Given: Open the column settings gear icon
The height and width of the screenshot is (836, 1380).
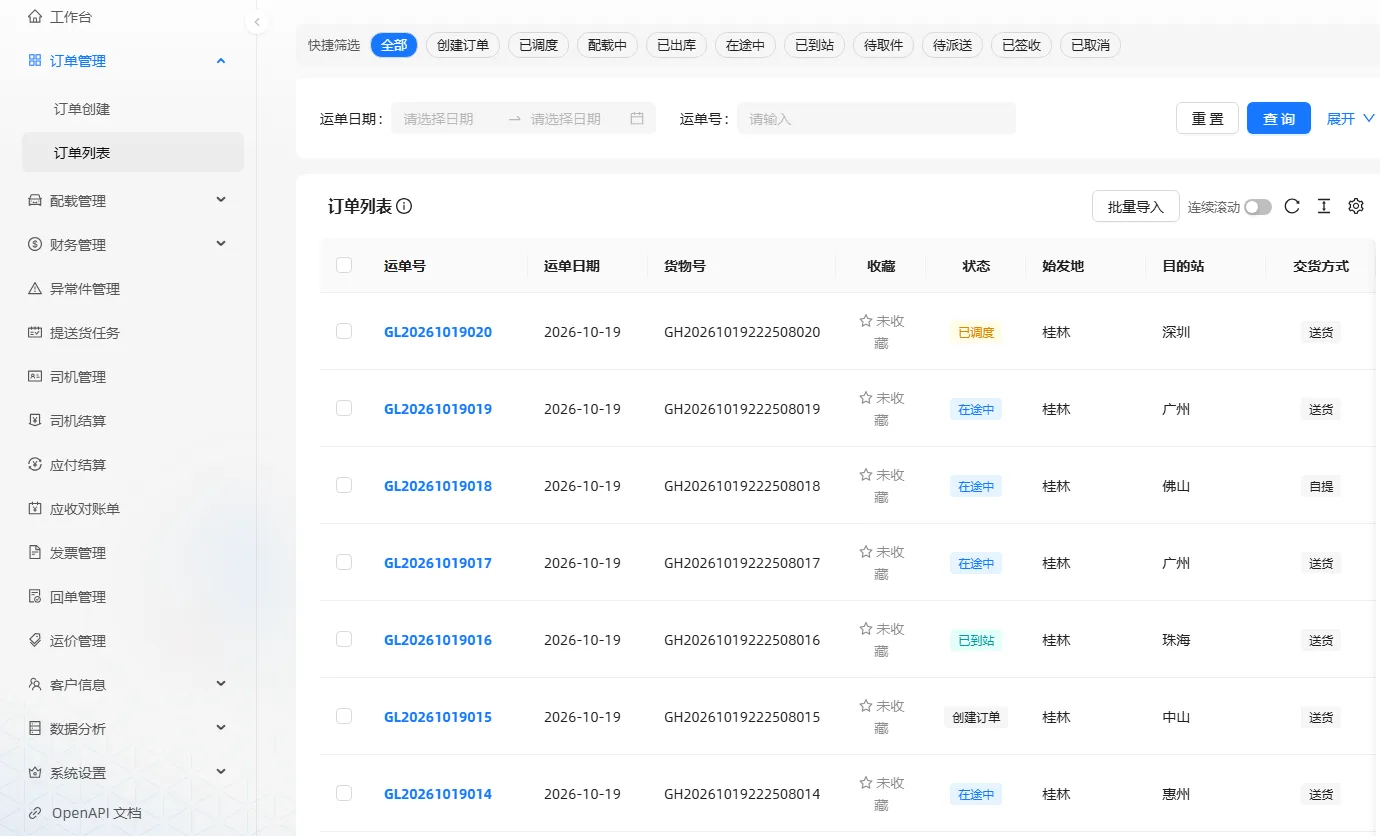Looking at the screenshot, I should pyautogui.click(x=1356, y=206).
